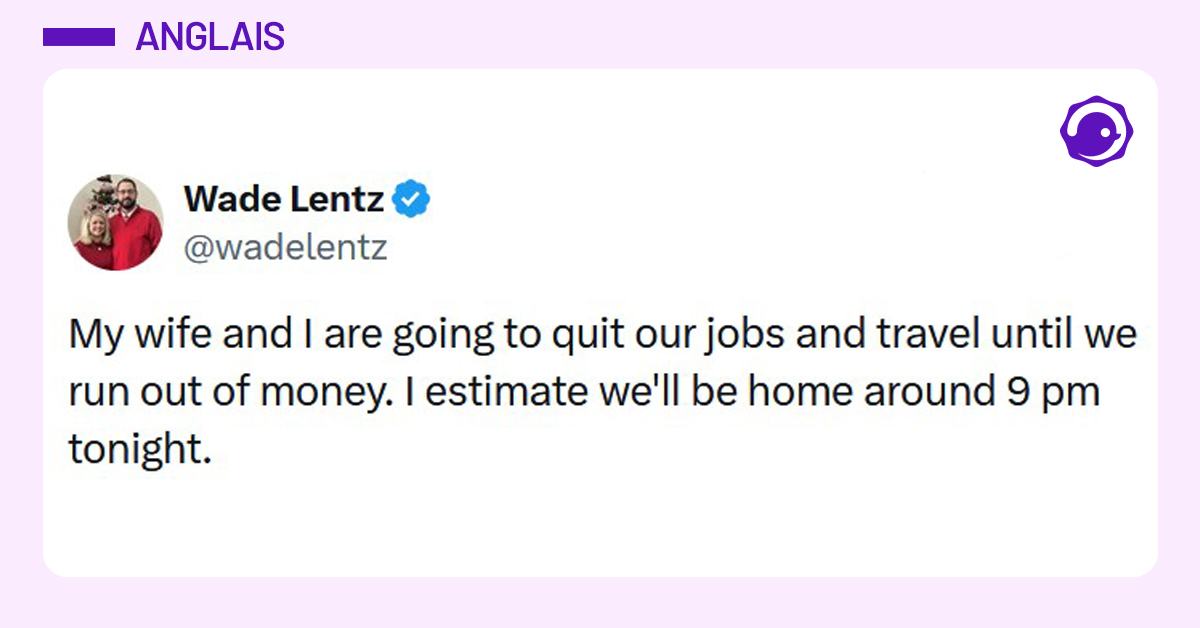Open the @wadelentz handle
1200x628 pixels.
pos(285,247)
